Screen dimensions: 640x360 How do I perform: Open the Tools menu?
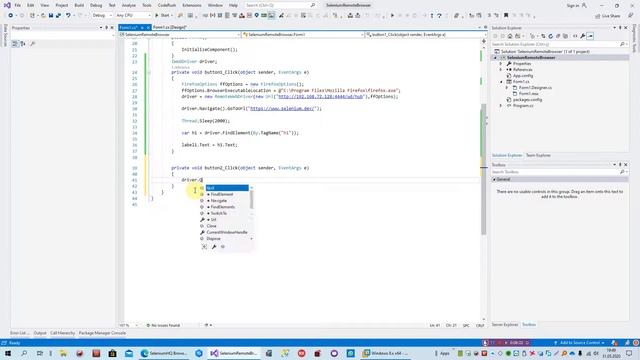point(147,5)
